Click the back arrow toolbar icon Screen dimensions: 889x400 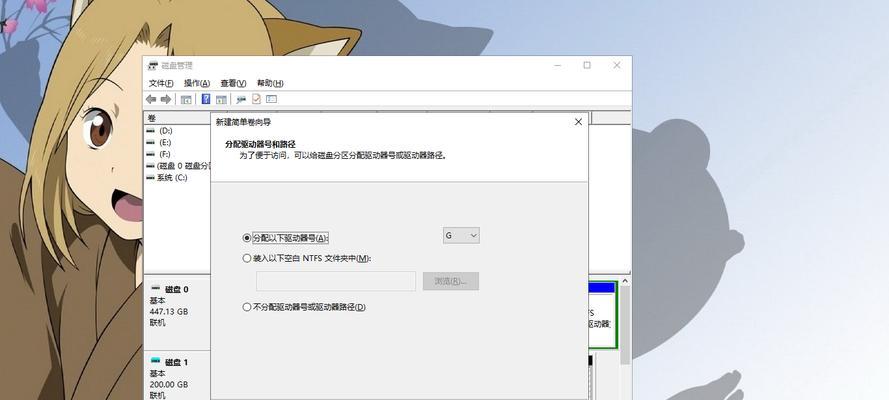coord(151,99)
